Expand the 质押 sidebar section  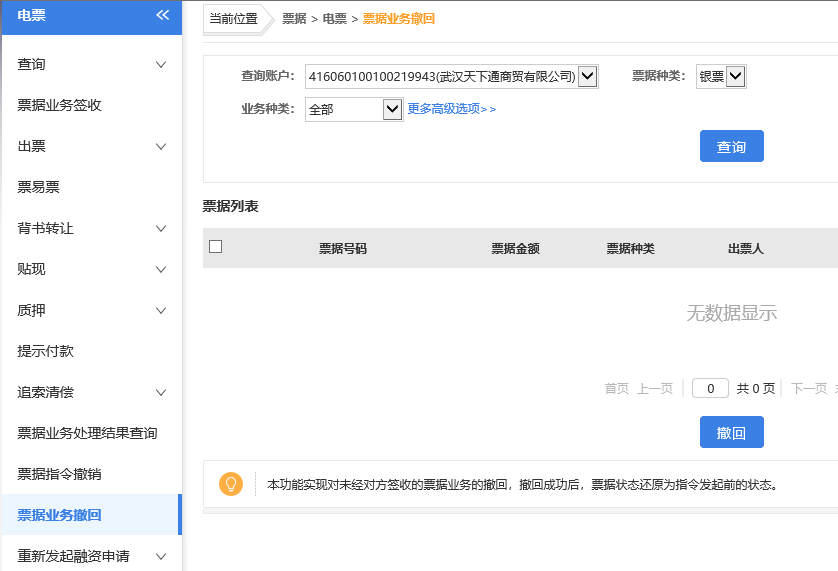(91, 310)
